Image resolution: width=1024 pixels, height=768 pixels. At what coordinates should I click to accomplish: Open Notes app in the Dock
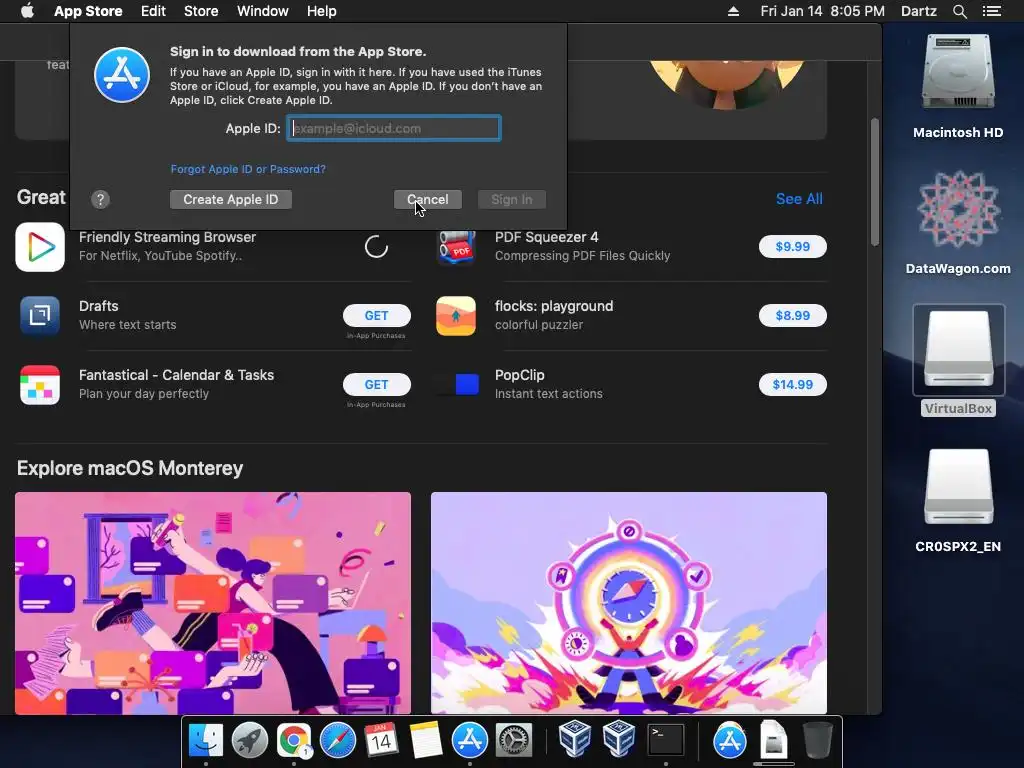[426, 741]
